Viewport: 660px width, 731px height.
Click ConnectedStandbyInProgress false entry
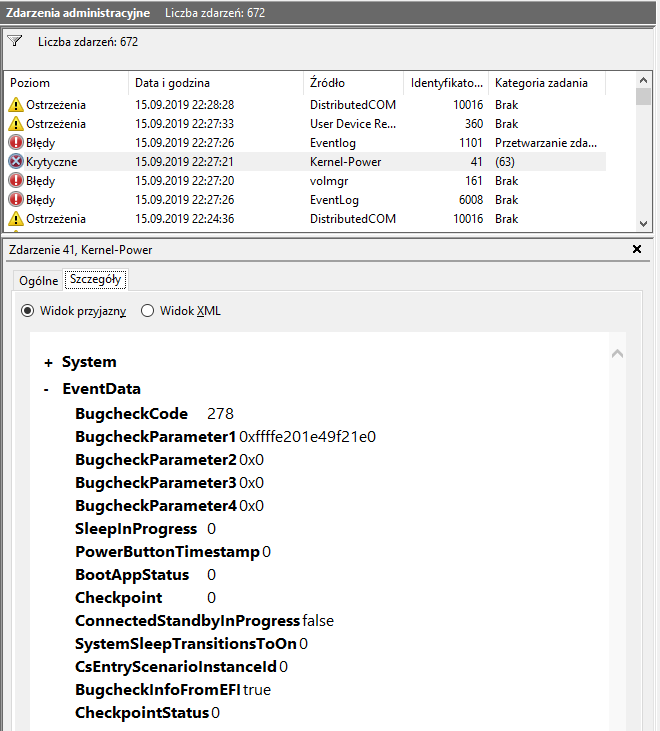(205, 621)
